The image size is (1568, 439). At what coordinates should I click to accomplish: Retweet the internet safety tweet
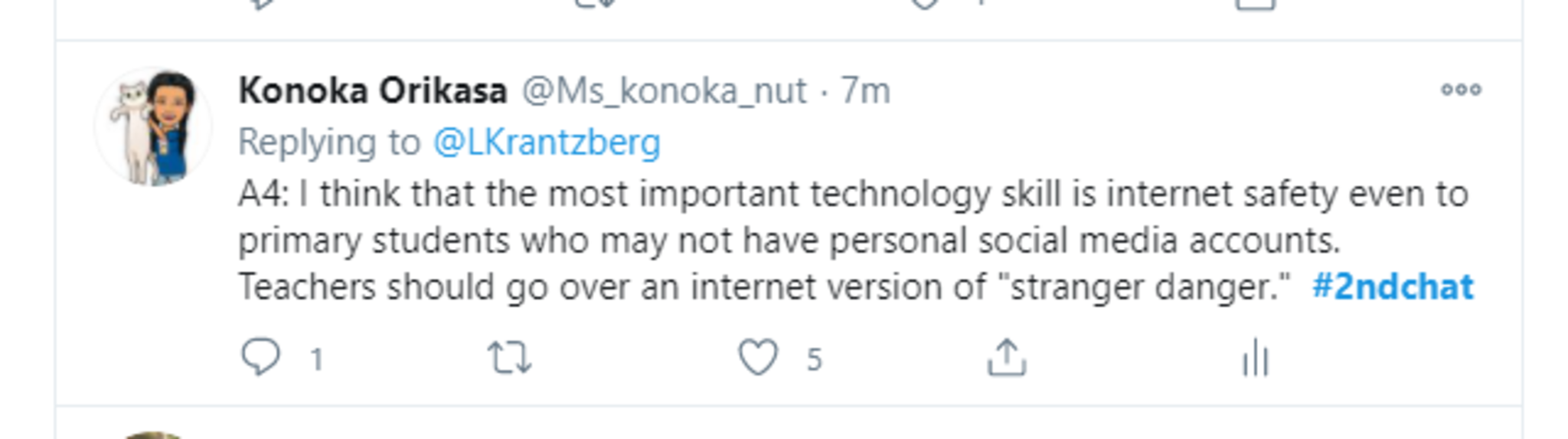(510, 358)
